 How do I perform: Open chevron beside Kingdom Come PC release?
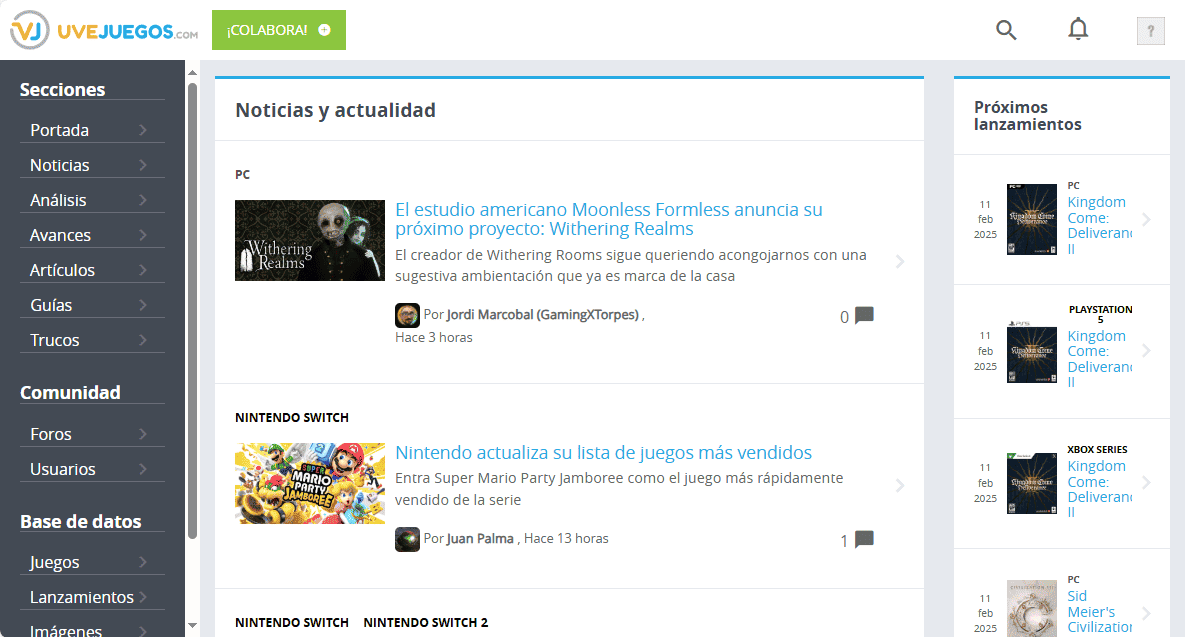pyautogui.click(x=1146, y=220)
